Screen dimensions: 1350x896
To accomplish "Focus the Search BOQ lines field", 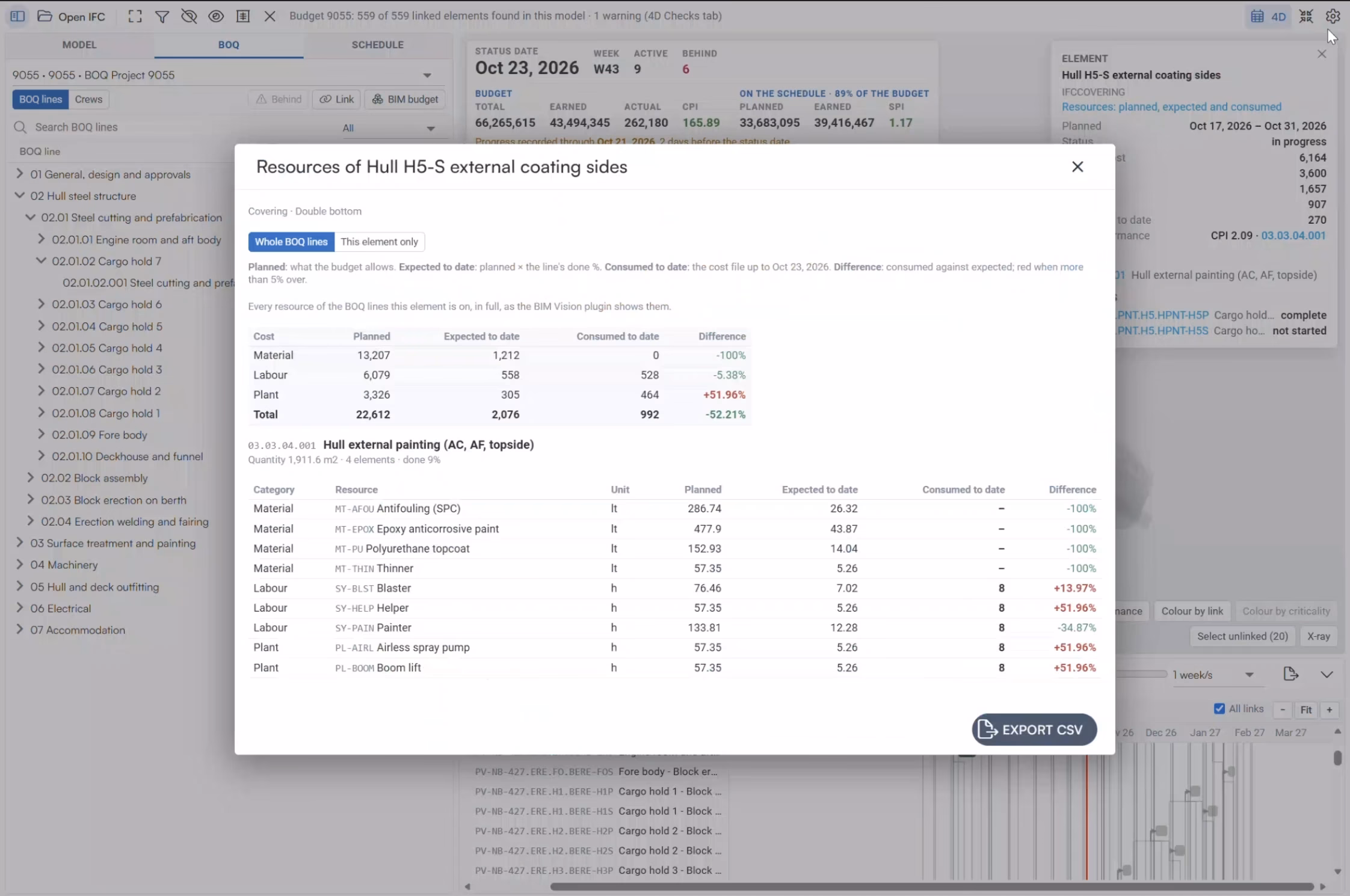I will (174, 127).
